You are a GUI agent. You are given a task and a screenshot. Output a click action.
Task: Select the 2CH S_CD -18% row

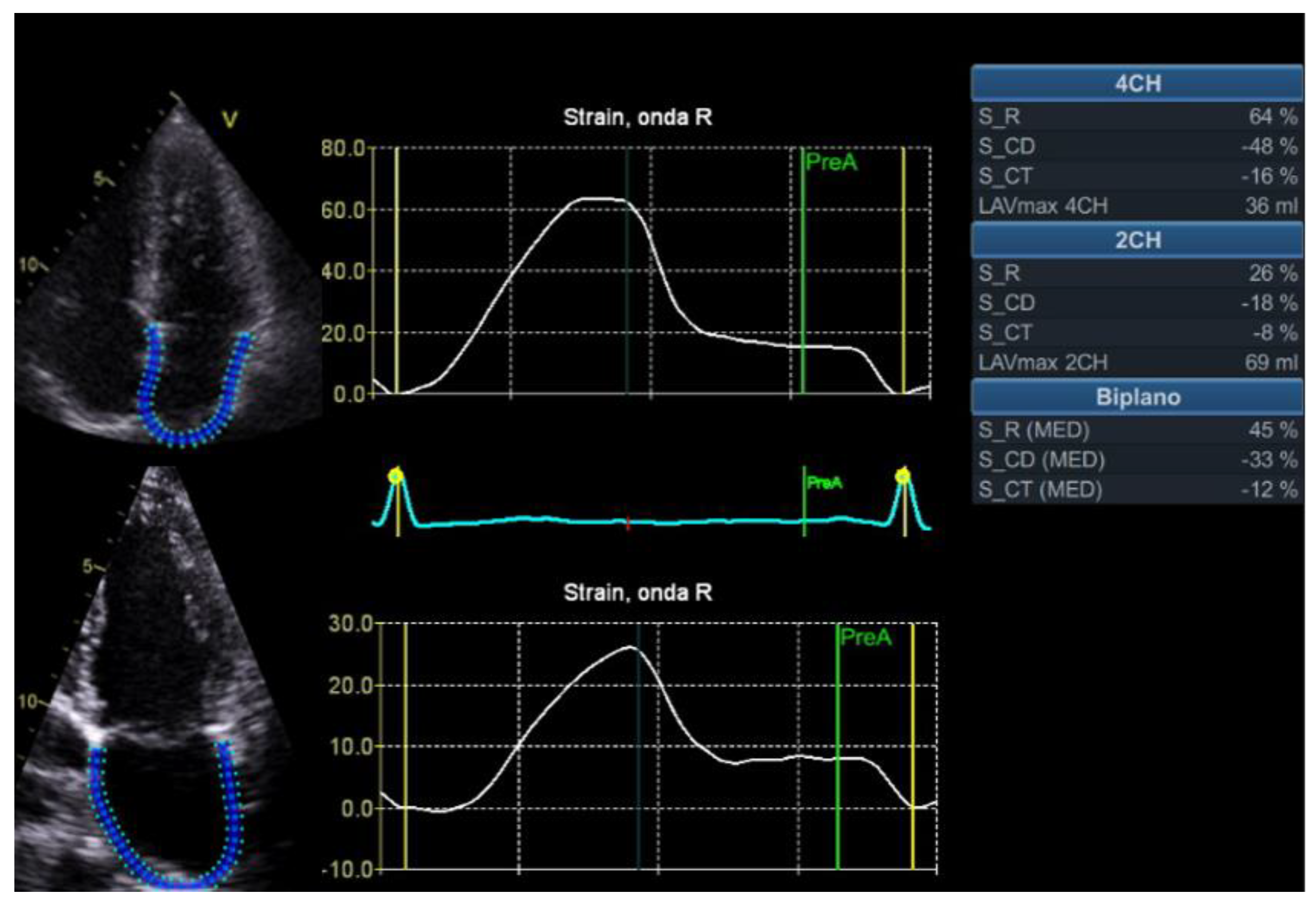pyautogui.click(x=1137, y=303)
